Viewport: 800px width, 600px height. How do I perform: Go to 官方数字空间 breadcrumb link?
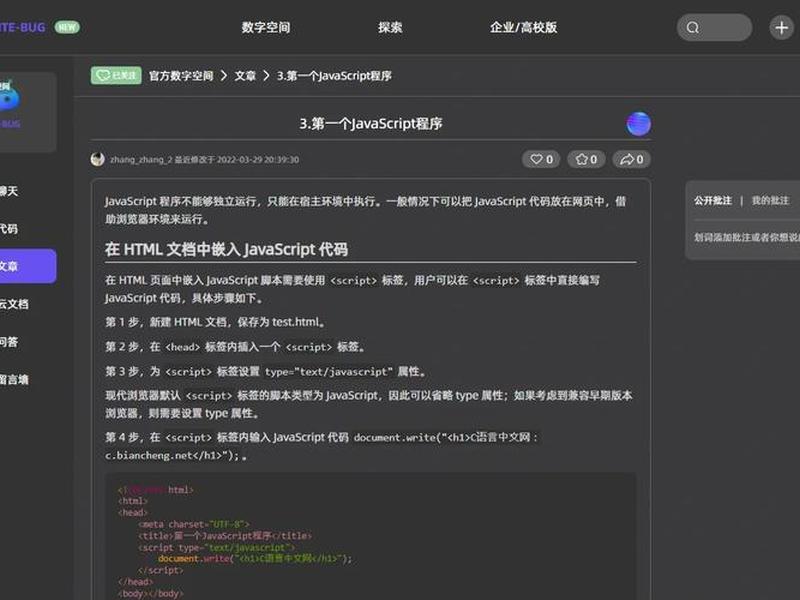[x=181, y=76]
